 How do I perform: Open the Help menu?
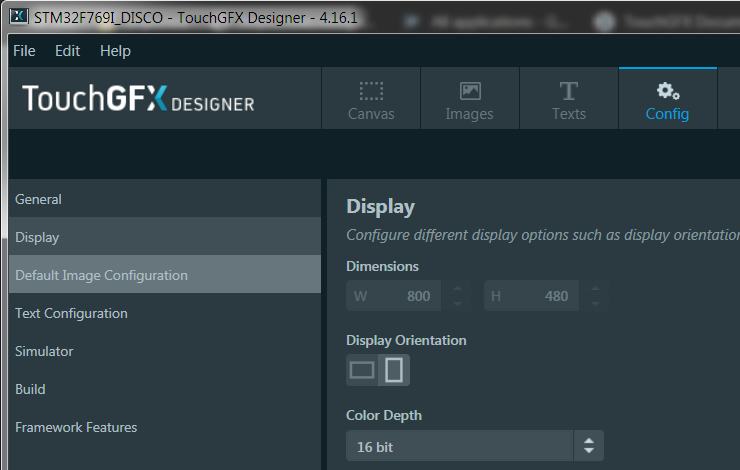point(115,50)
